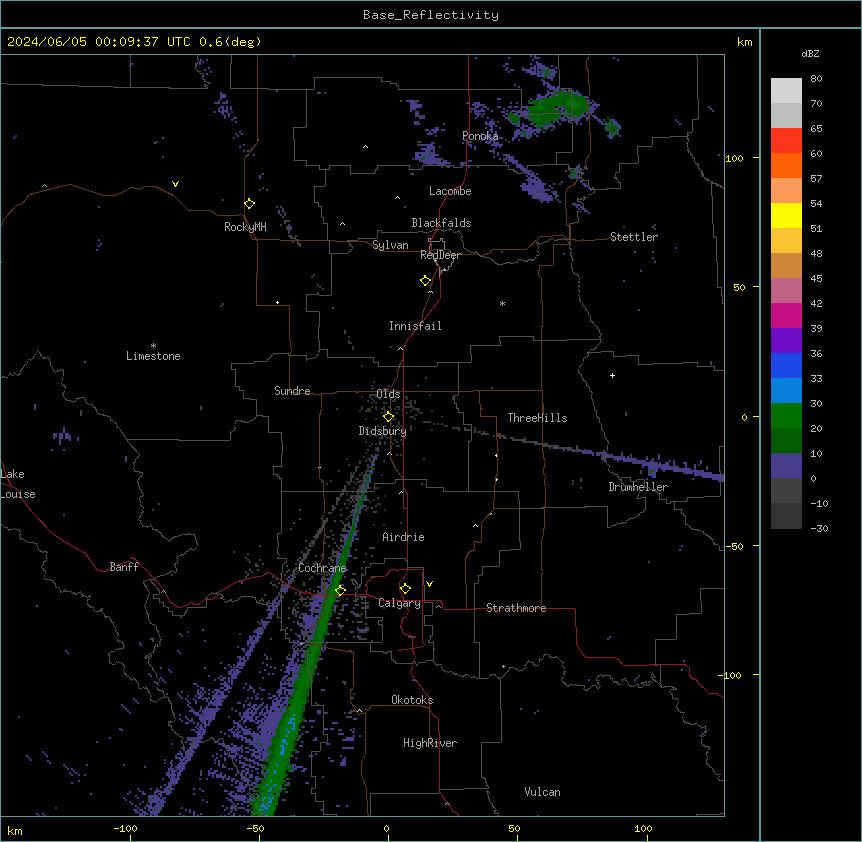
Task: Select the slate purple 0-10 dBZ swatch
Action: click(786, 466)
